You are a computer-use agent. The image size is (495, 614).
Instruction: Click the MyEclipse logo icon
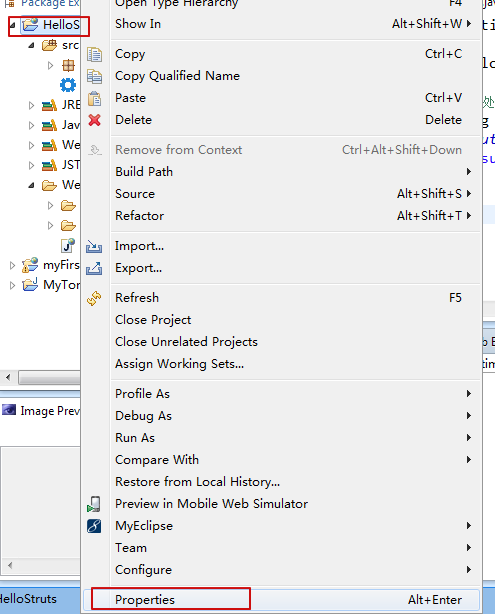[x=94, y=526]
